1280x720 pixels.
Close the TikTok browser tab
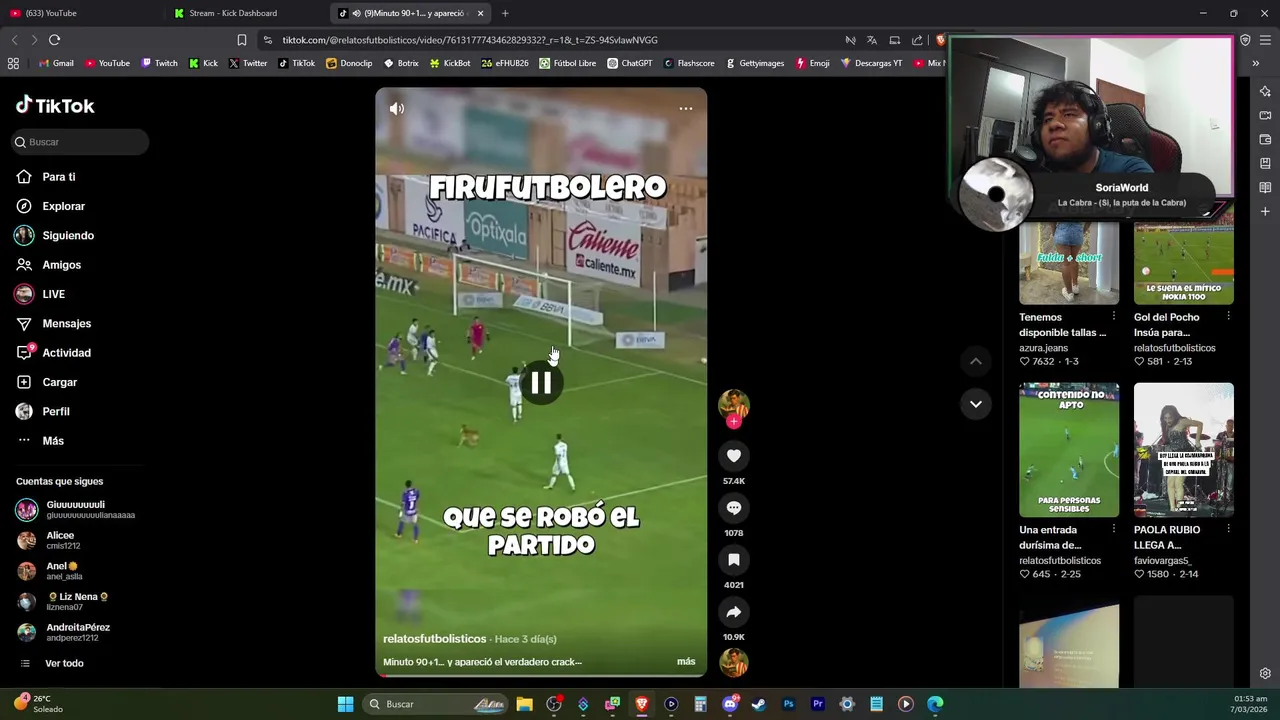coord(480,13)
